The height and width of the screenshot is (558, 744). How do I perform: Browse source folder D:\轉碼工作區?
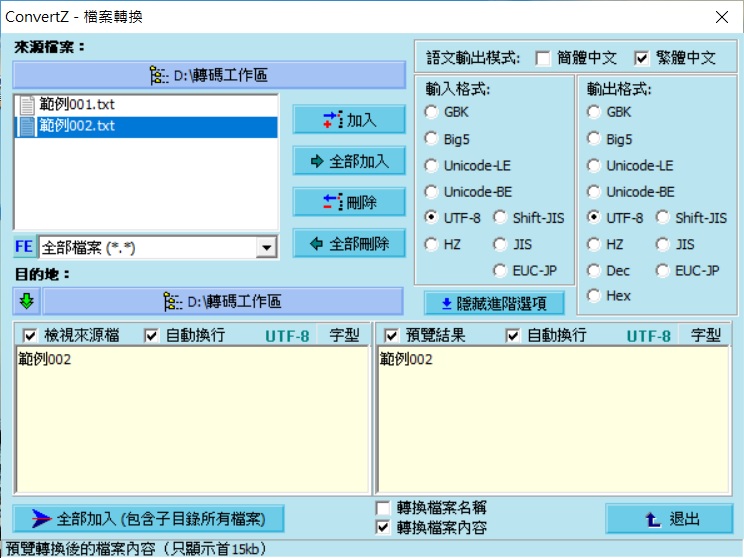coord(209,75)
